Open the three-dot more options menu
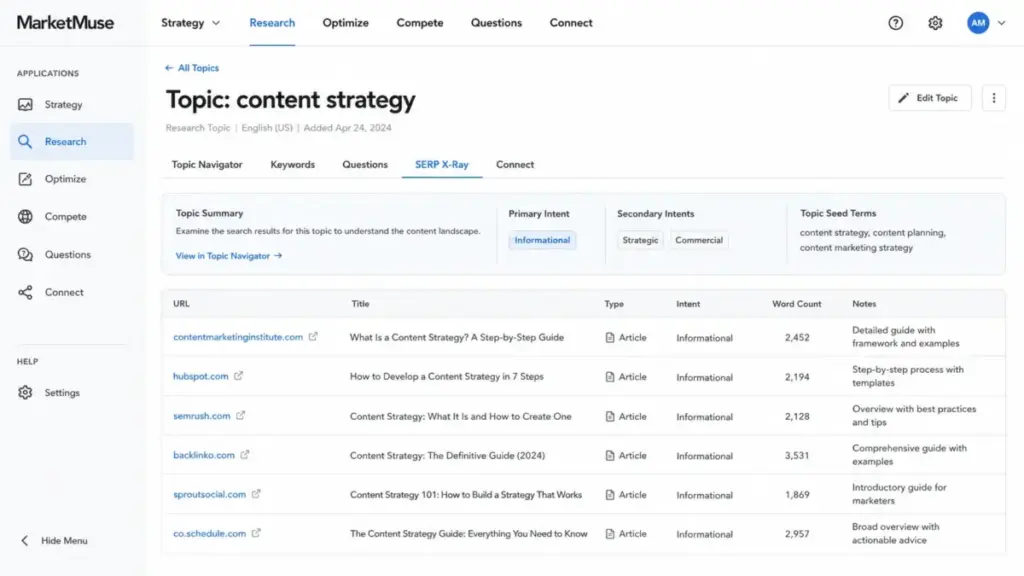 click(993, 98)
